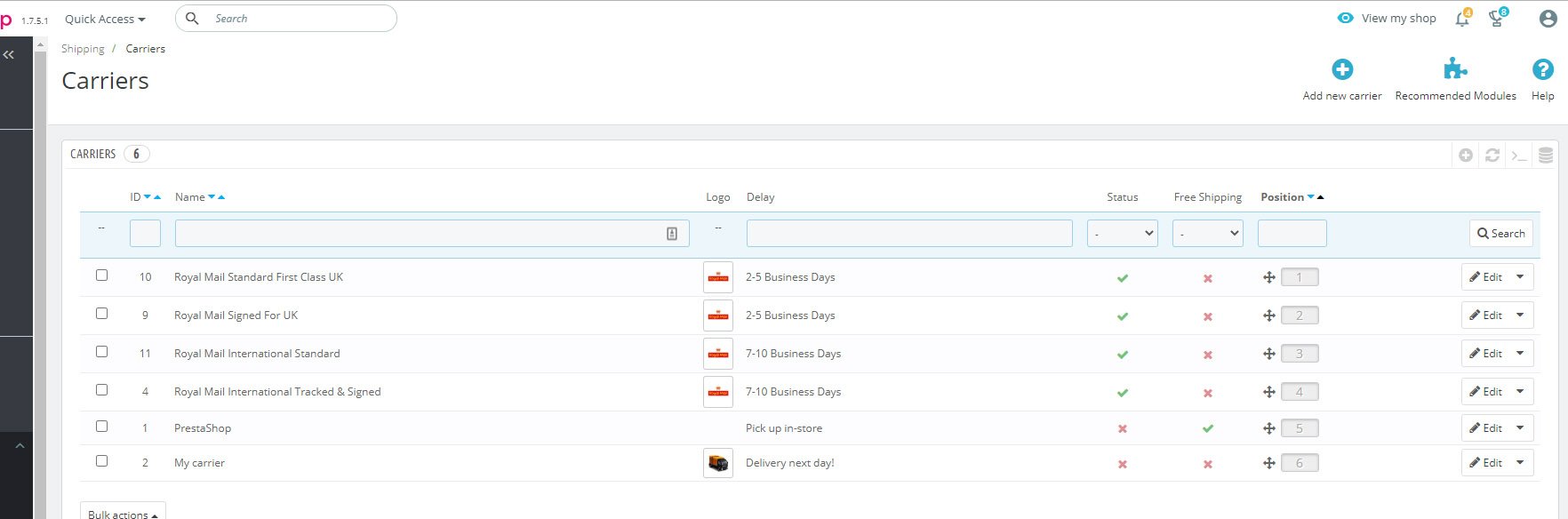Click the Delay filter field

[909, 234]
